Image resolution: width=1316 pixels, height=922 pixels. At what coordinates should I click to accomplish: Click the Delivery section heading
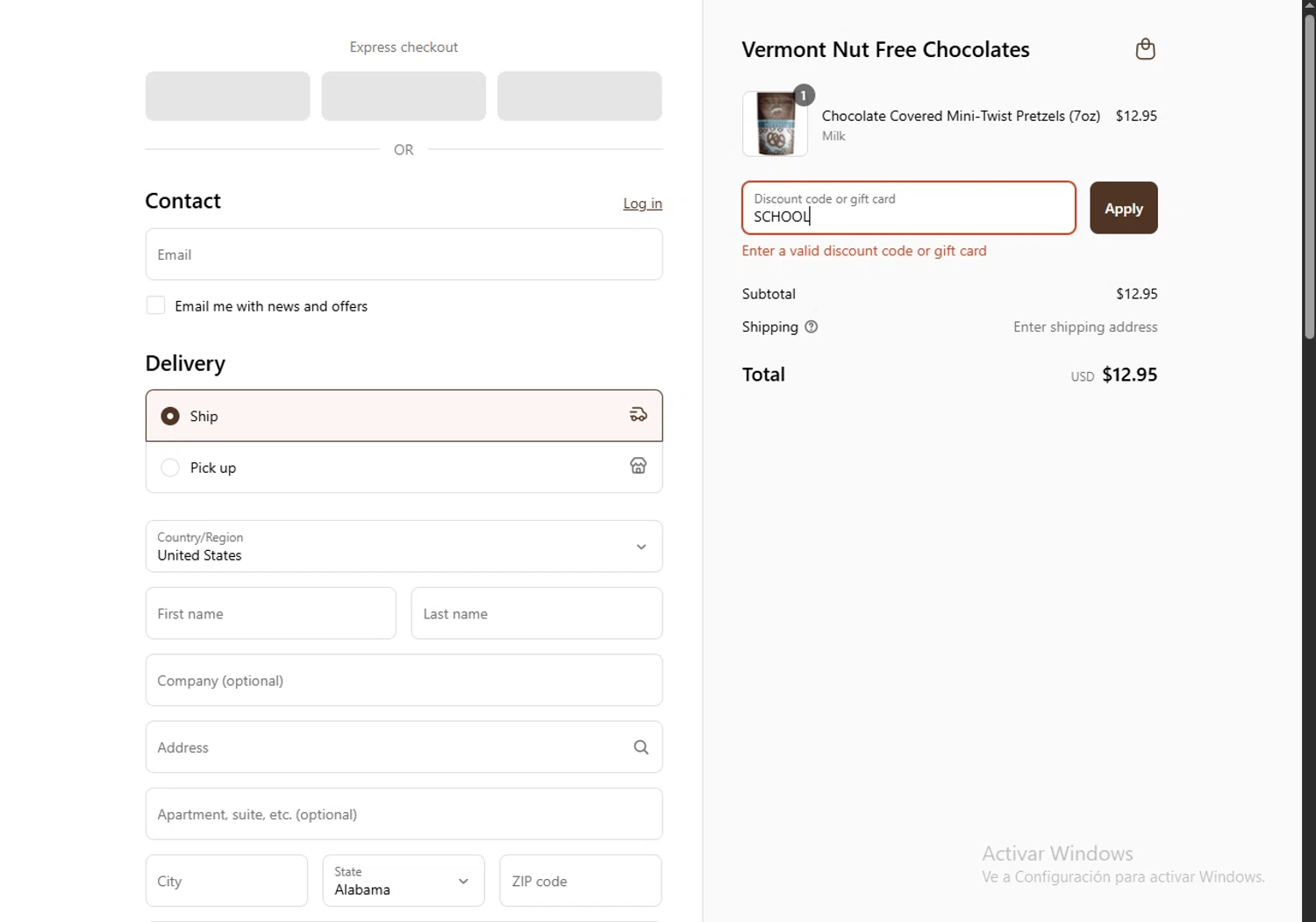click(x=185, y=363)
